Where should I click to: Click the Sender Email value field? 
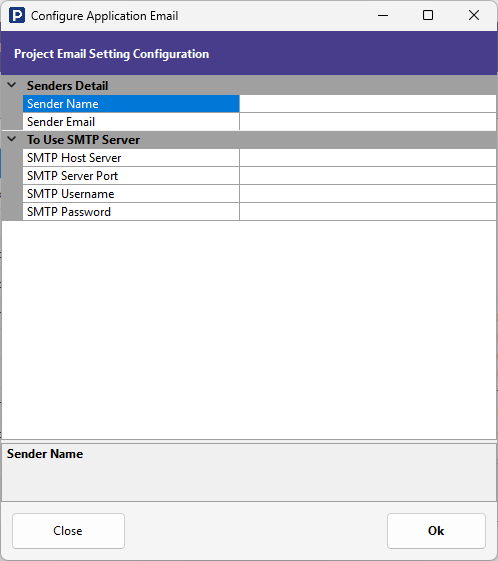tap(368, 122)
